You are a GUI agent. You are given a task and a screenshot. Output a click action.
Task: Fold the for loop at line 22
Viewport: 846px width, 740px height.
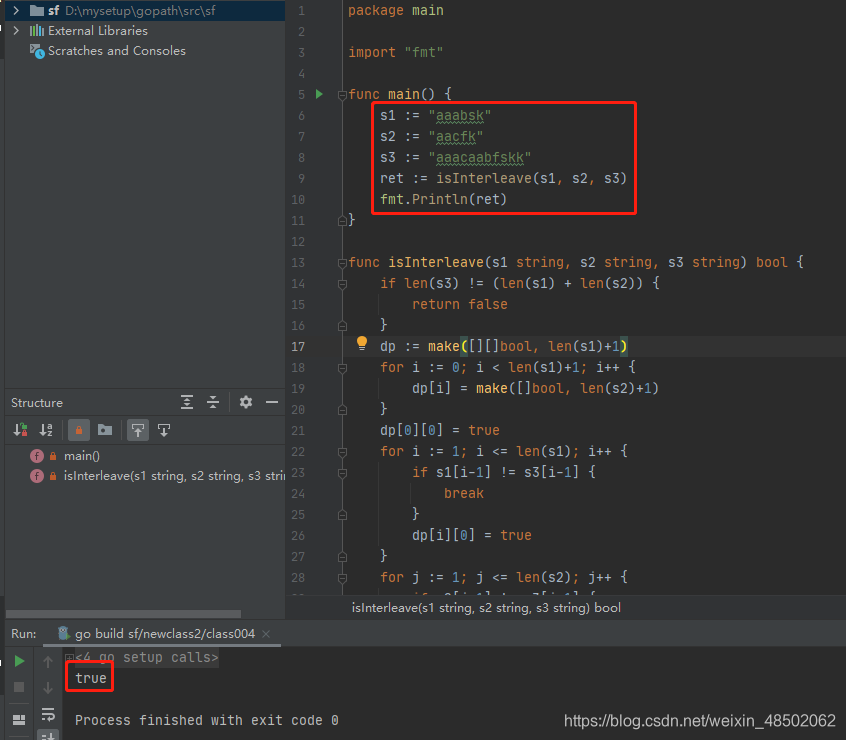(x=342, y=452)
